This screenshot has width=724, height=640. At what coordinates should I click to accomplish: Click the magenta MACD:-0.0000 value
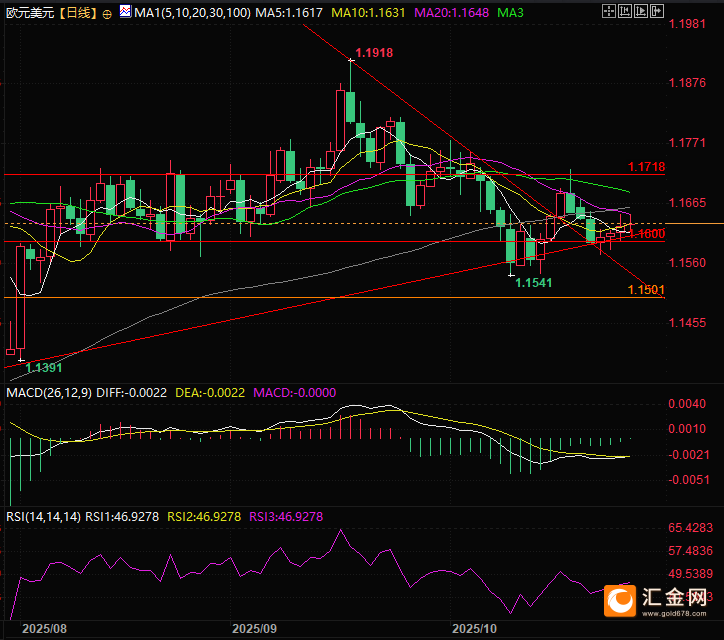pos(295,393)
